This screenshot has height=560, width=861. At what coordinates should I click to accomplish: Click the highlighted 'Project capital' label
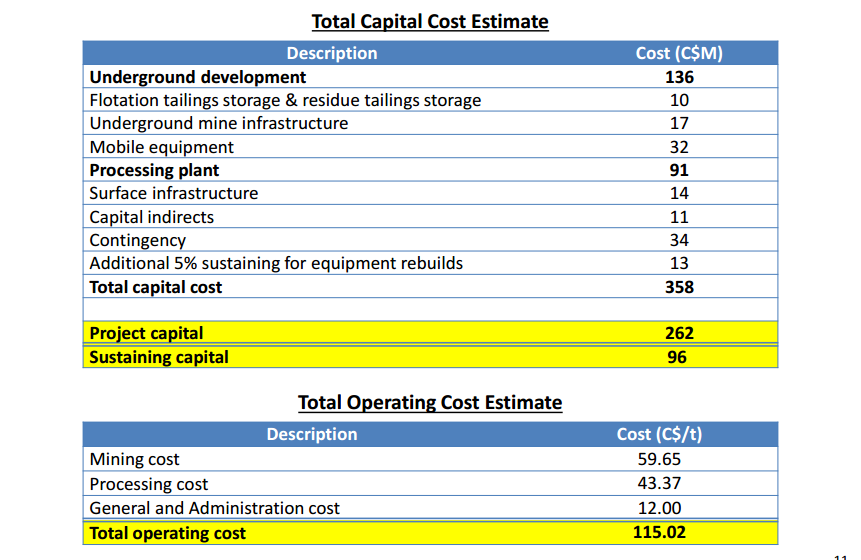(x=146, y=333)
